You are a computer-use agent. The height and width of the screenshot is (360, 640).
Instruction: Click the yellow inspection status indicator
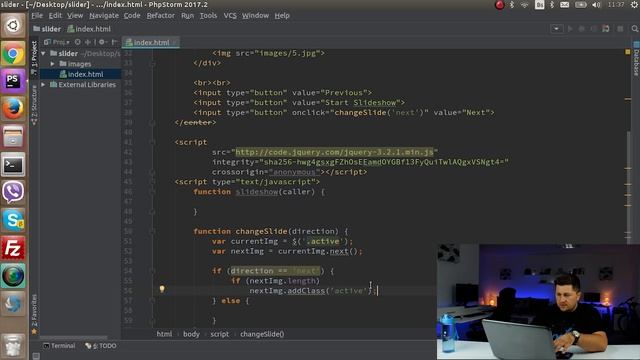[628, 52]
